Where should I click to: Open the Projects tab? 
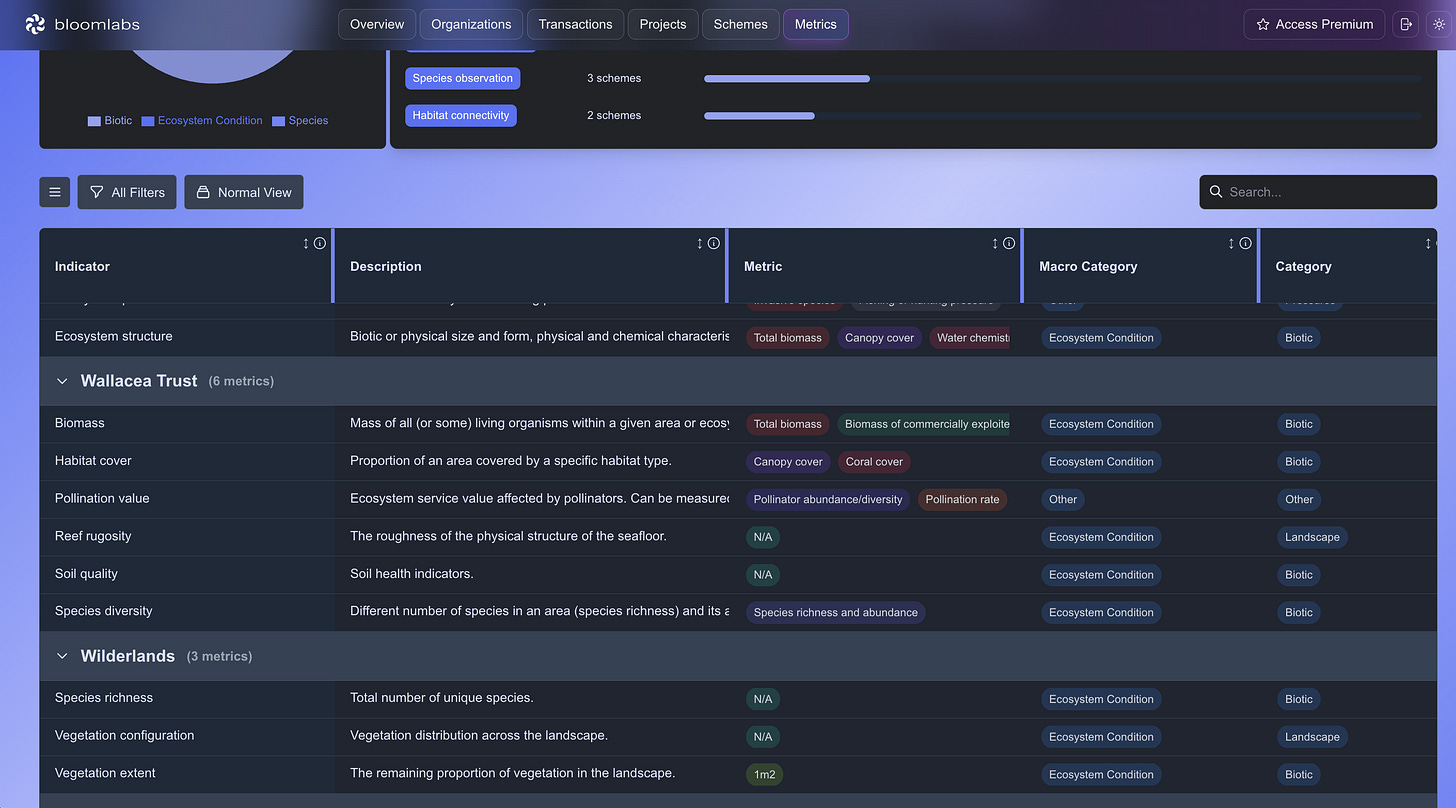click(663, 24)
